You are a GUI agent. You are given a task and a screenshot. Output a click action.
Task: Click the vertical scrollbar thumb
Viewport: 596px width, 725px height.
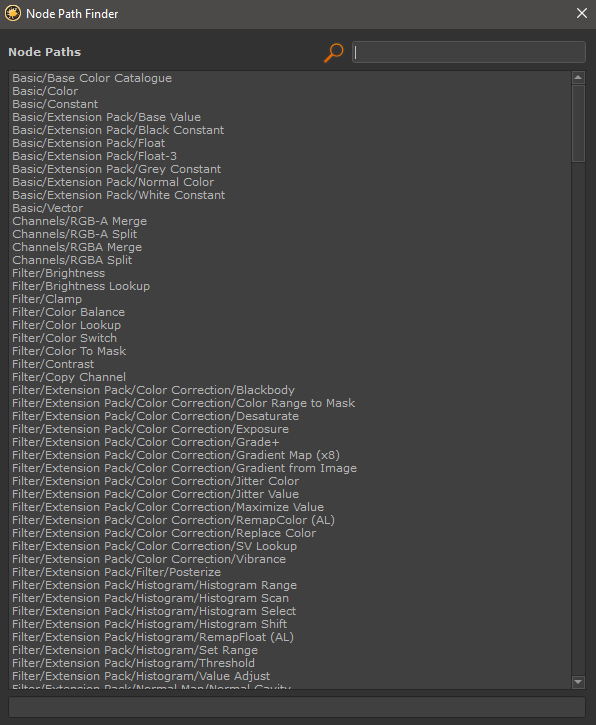(x=578, y=123)
